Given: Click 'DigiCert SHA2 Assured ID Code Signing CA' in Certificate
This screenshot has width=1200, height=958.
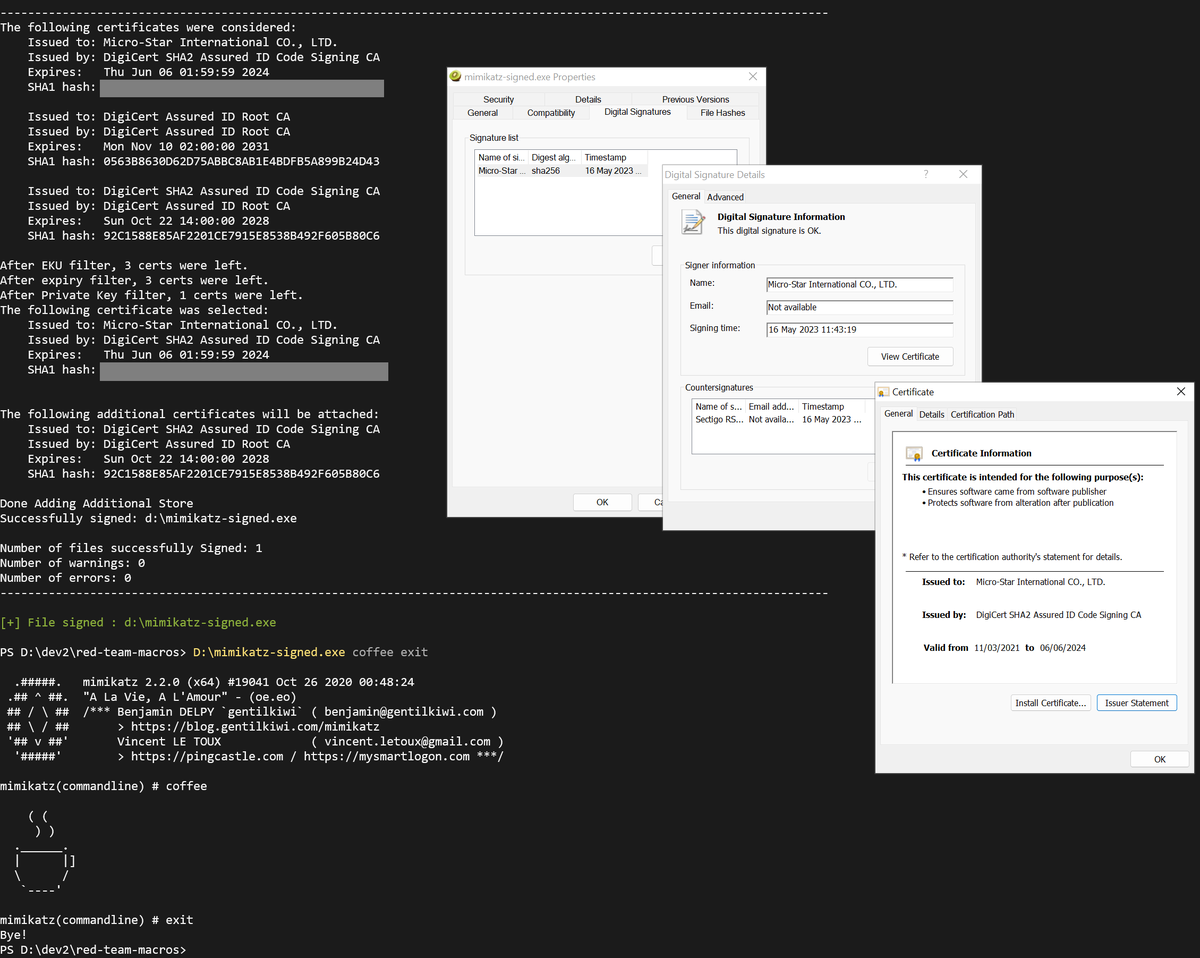Looking at the screenshot, I should (x=1058, y=615).
